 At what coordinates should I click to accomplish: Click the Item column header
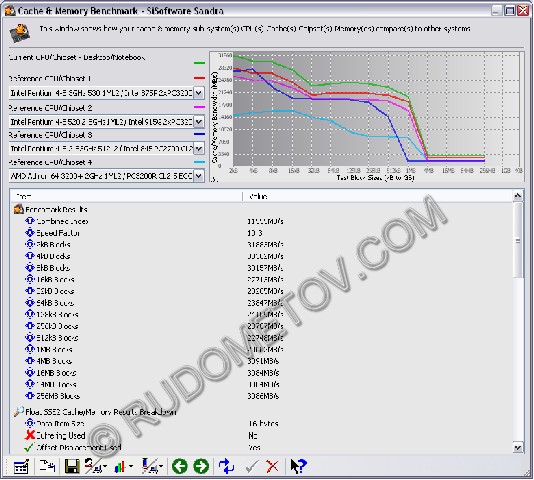(x=126, y=197)
